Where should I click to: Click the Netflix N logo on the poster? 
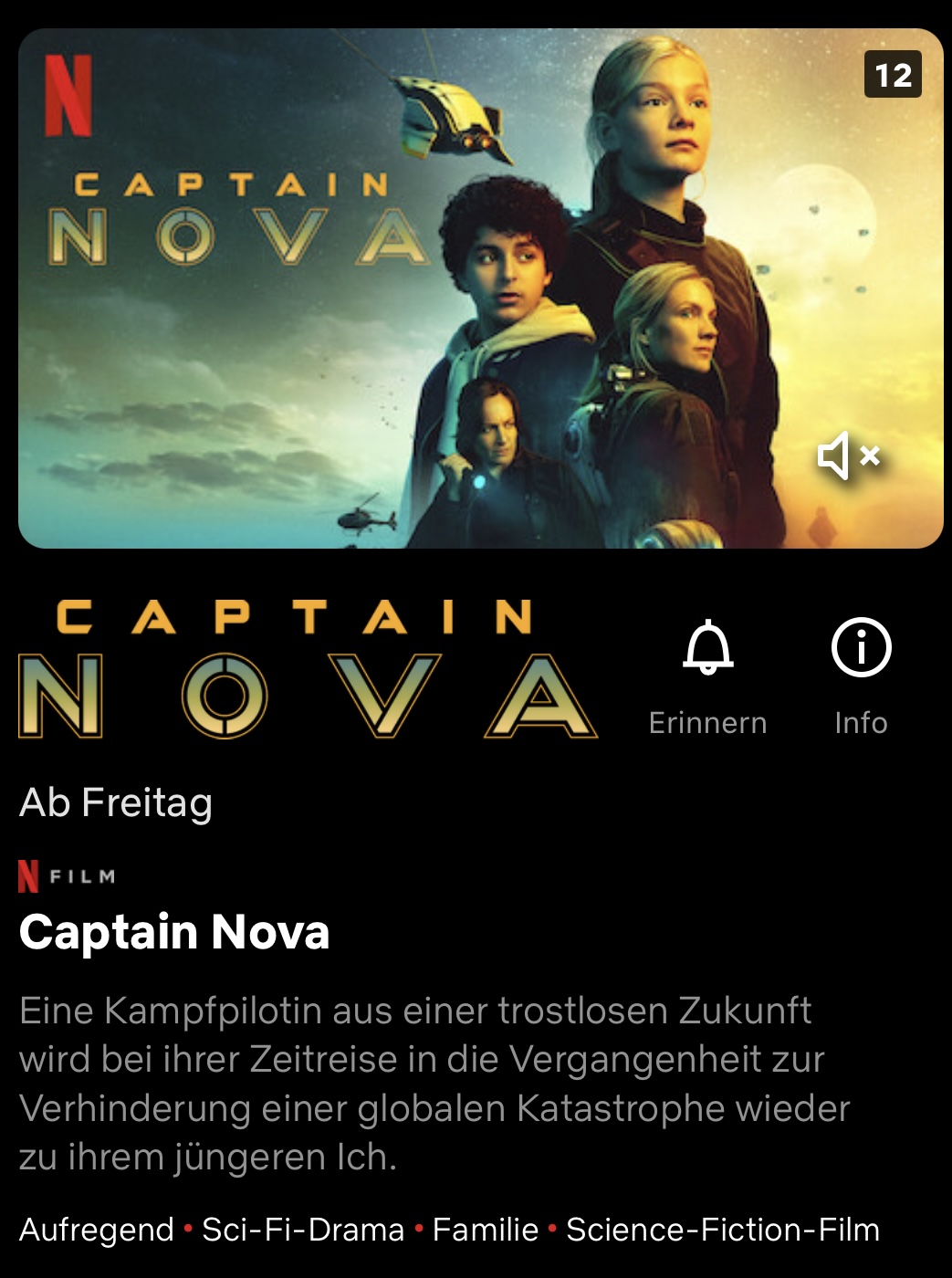coord(68,95)
